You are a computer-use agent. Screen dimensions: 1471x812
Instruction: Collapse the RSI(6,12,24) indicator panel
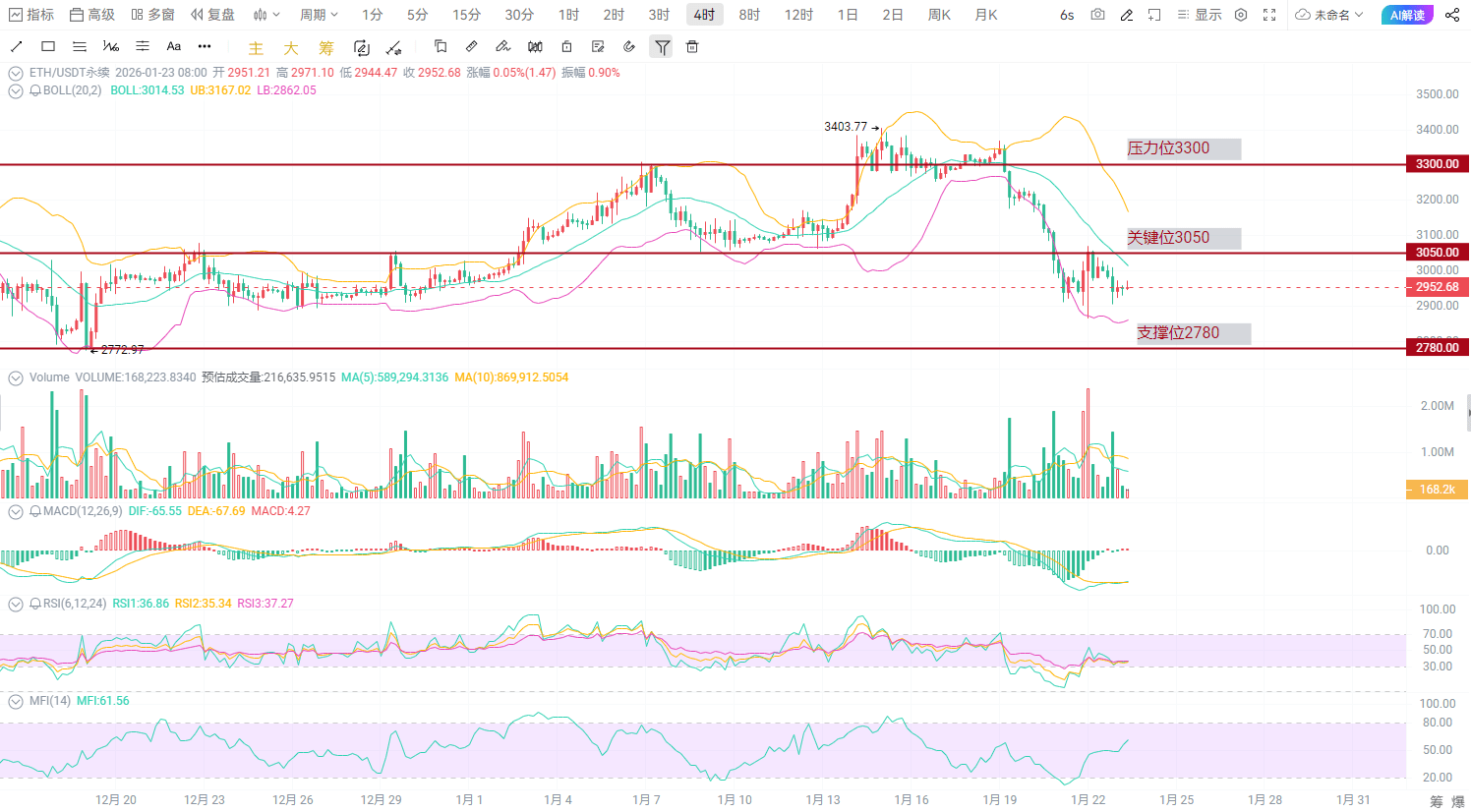[x=16, y=604]
